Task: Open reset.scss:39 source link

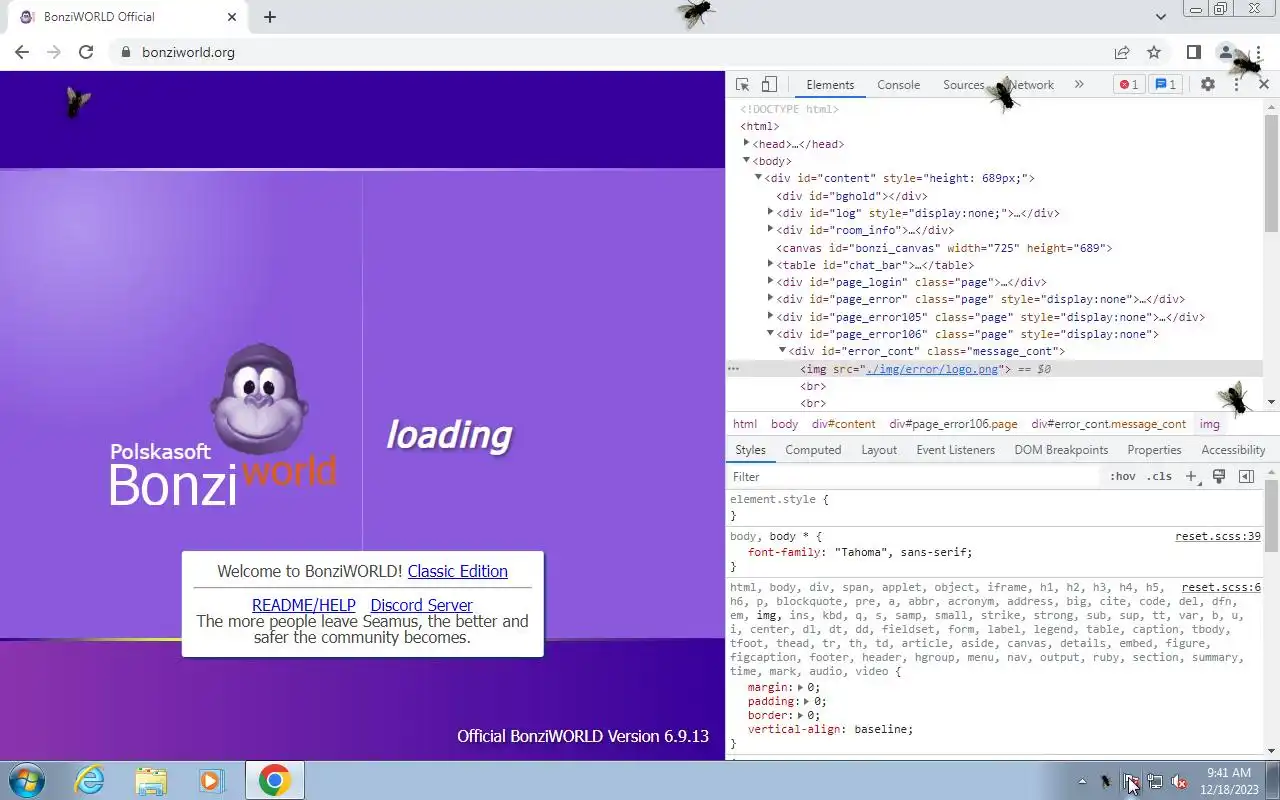Action: [1218, 537]
